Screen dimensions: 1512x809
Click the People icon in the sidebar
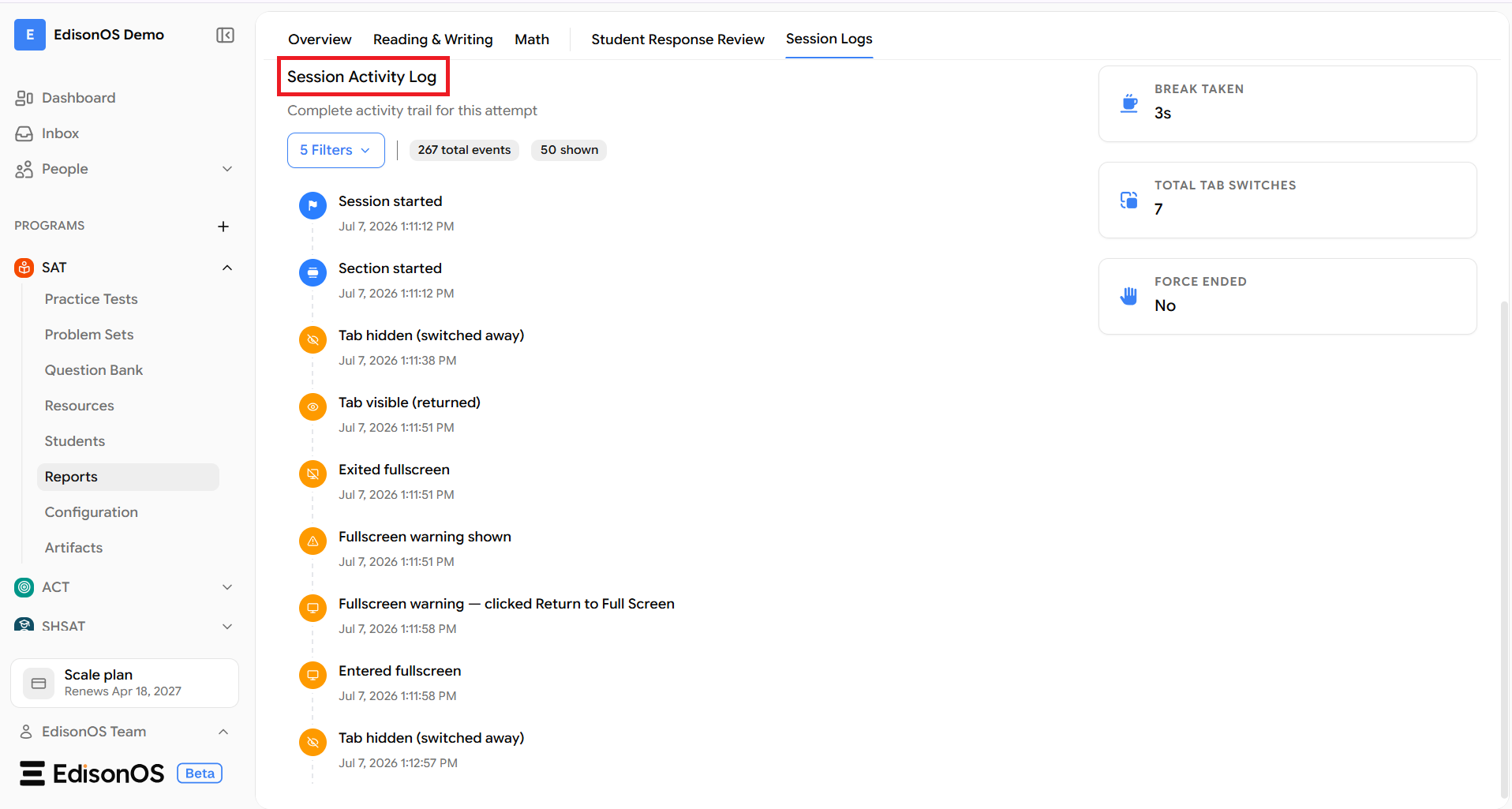click(x=24, y=169)
